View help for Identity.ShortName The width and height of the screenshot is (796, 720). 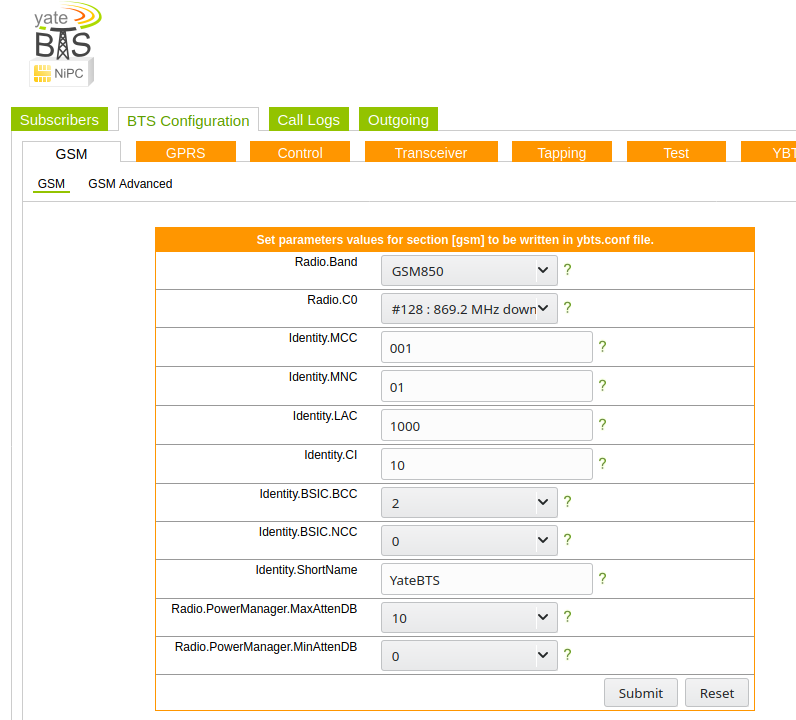(x=602, y=579)
